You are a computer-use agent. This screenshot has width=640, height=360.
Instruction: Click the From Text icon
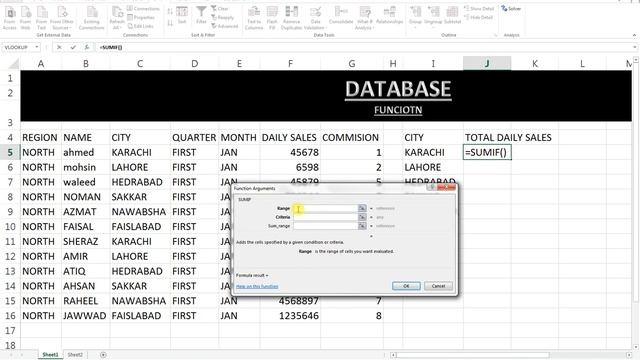click(x=41, y=18)
